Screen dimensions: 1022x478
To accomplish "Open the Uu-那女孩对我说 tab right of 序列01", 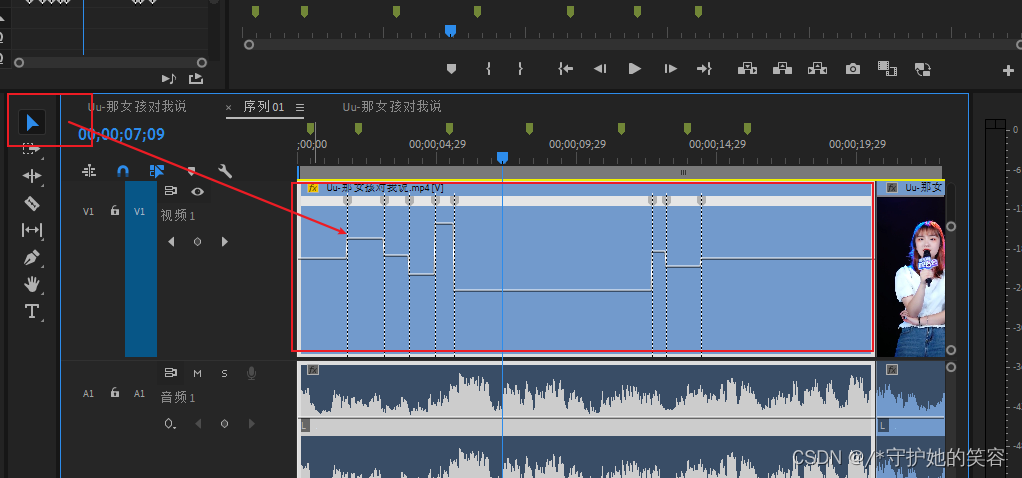I will pyautogui.click(x=392, y=106).
